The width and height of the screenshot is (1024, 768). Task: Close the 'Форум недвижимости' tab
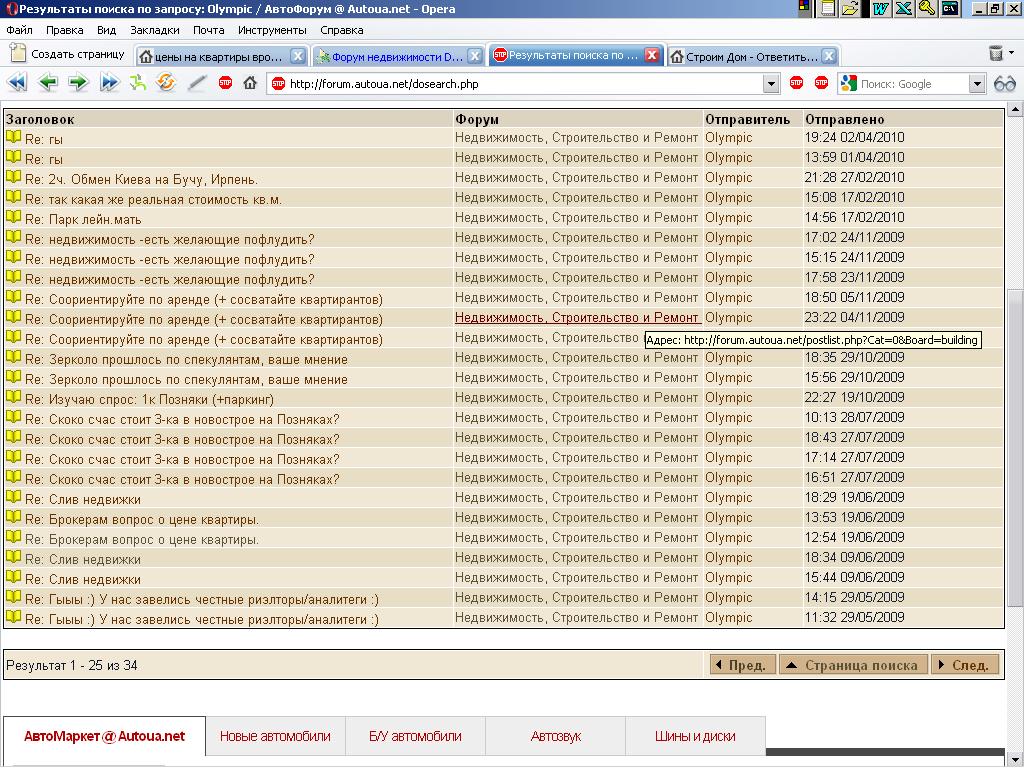475,56
